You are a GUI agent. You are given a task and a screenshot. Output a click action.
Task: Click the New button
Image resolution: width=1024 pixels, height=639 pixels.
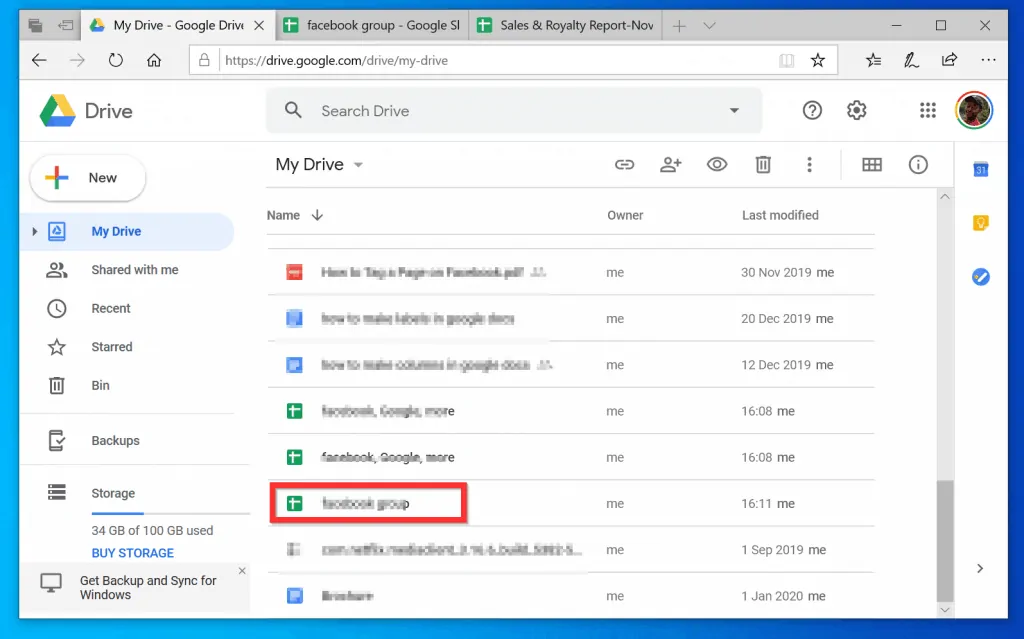[x=88, y=178]
